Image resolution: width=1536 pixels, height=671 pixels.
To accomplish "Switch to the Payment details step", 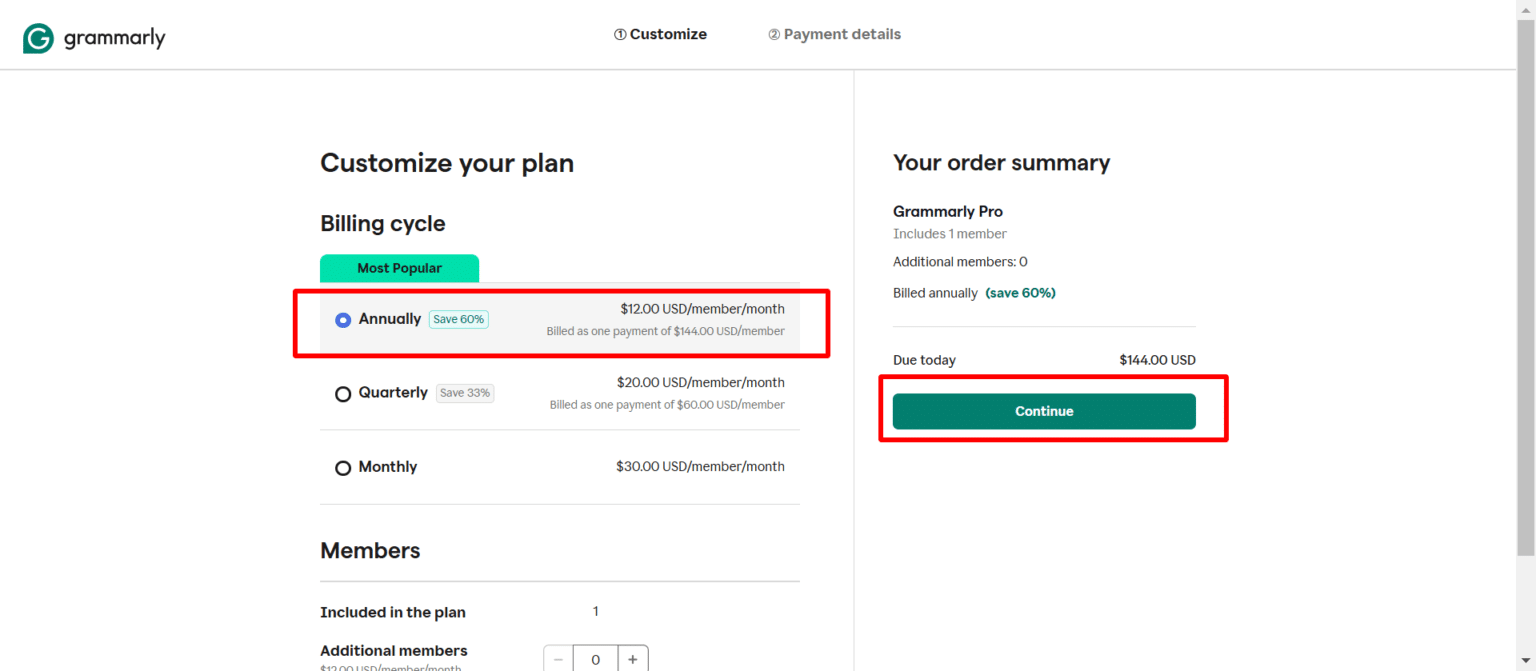I will [834, 33].
